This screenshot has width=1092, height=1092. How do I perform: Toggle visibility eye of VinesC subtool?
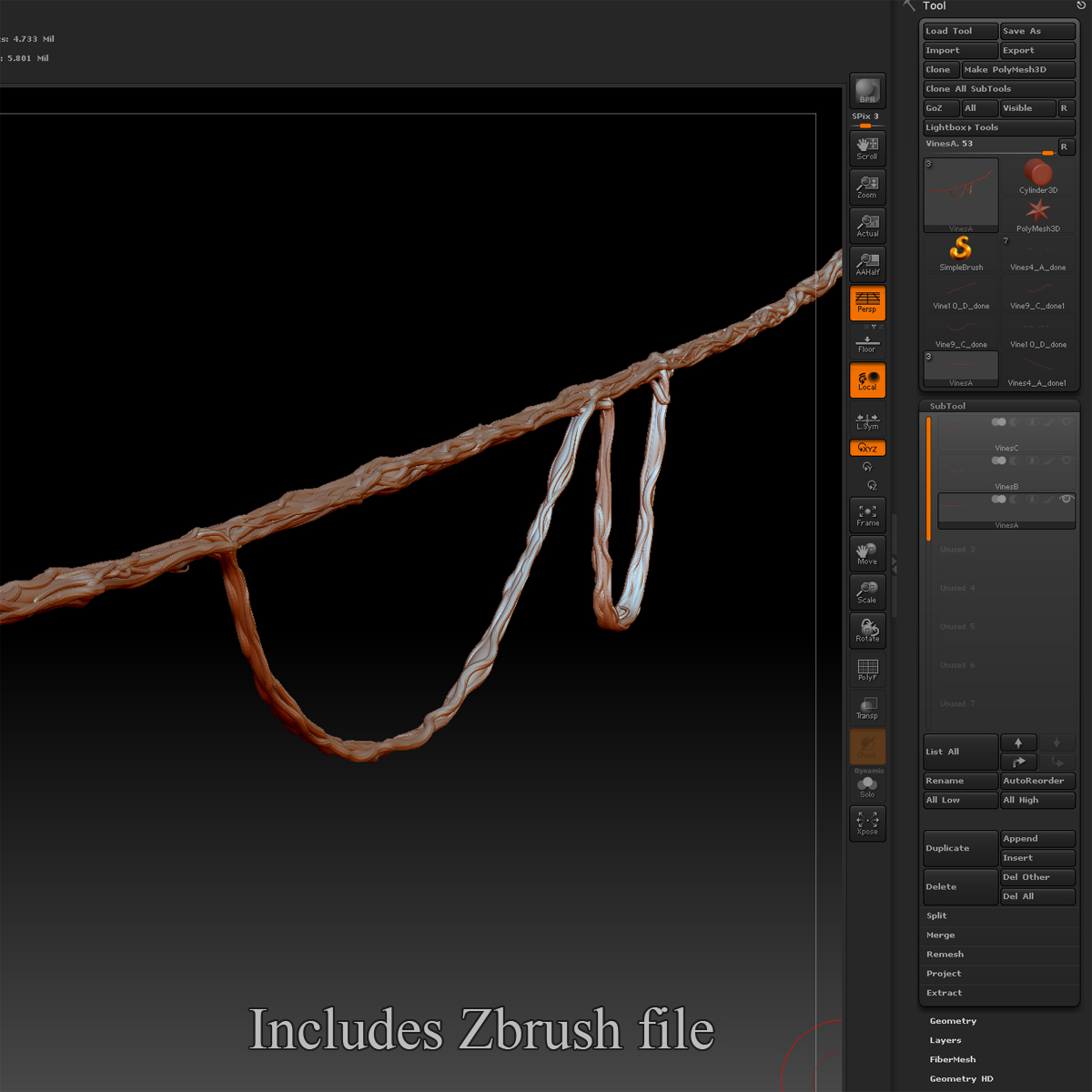(x=1066, y=421)
